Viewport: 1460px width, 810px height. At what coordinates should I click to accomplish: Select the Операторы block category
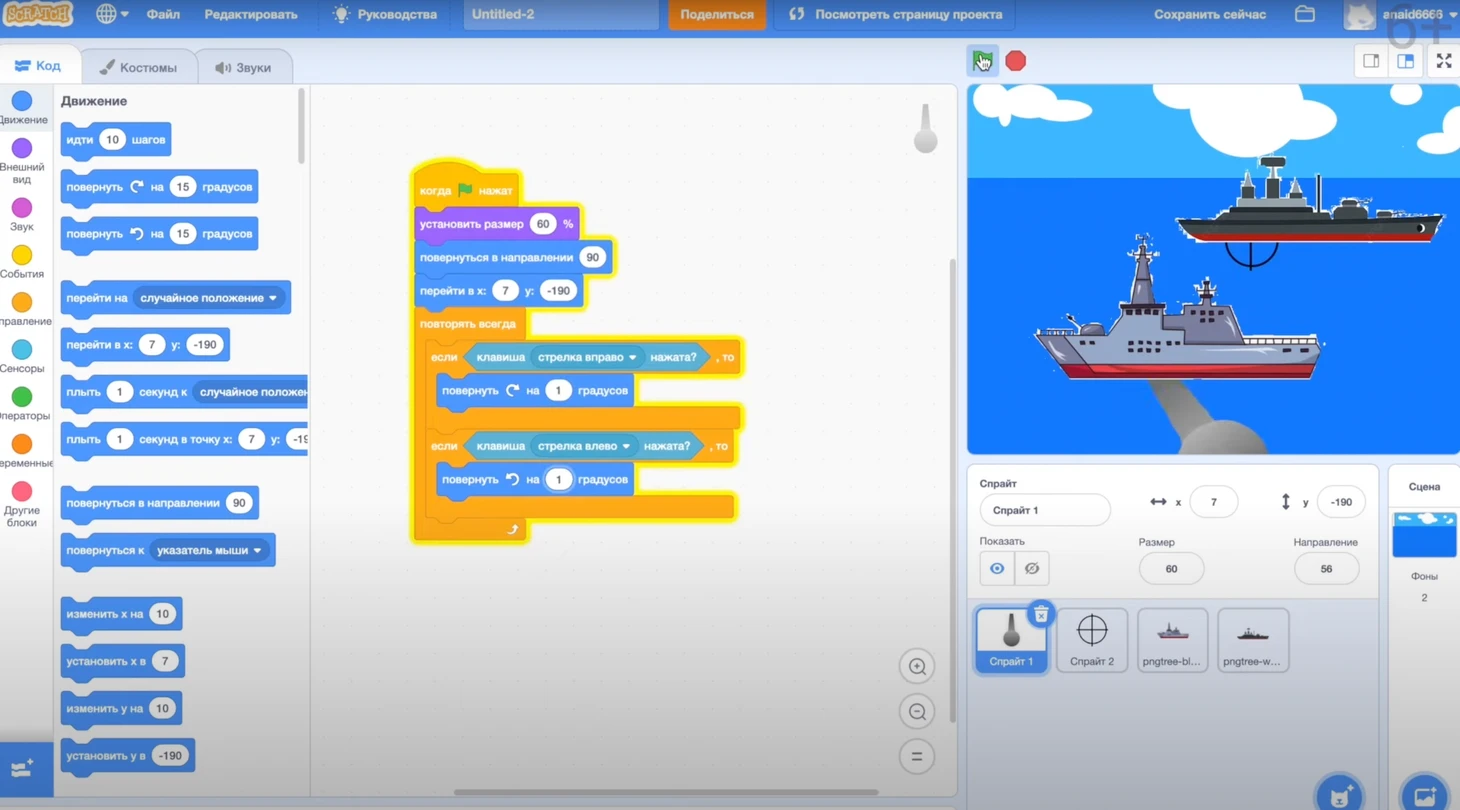tap(22, 404)
